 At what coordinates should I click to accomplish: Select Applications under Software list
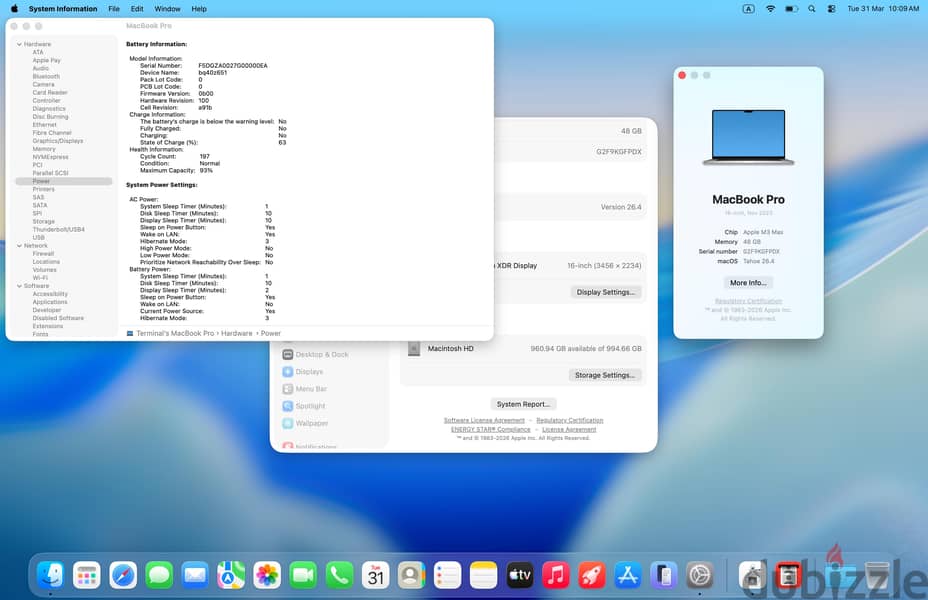click(x=50, y=302)
